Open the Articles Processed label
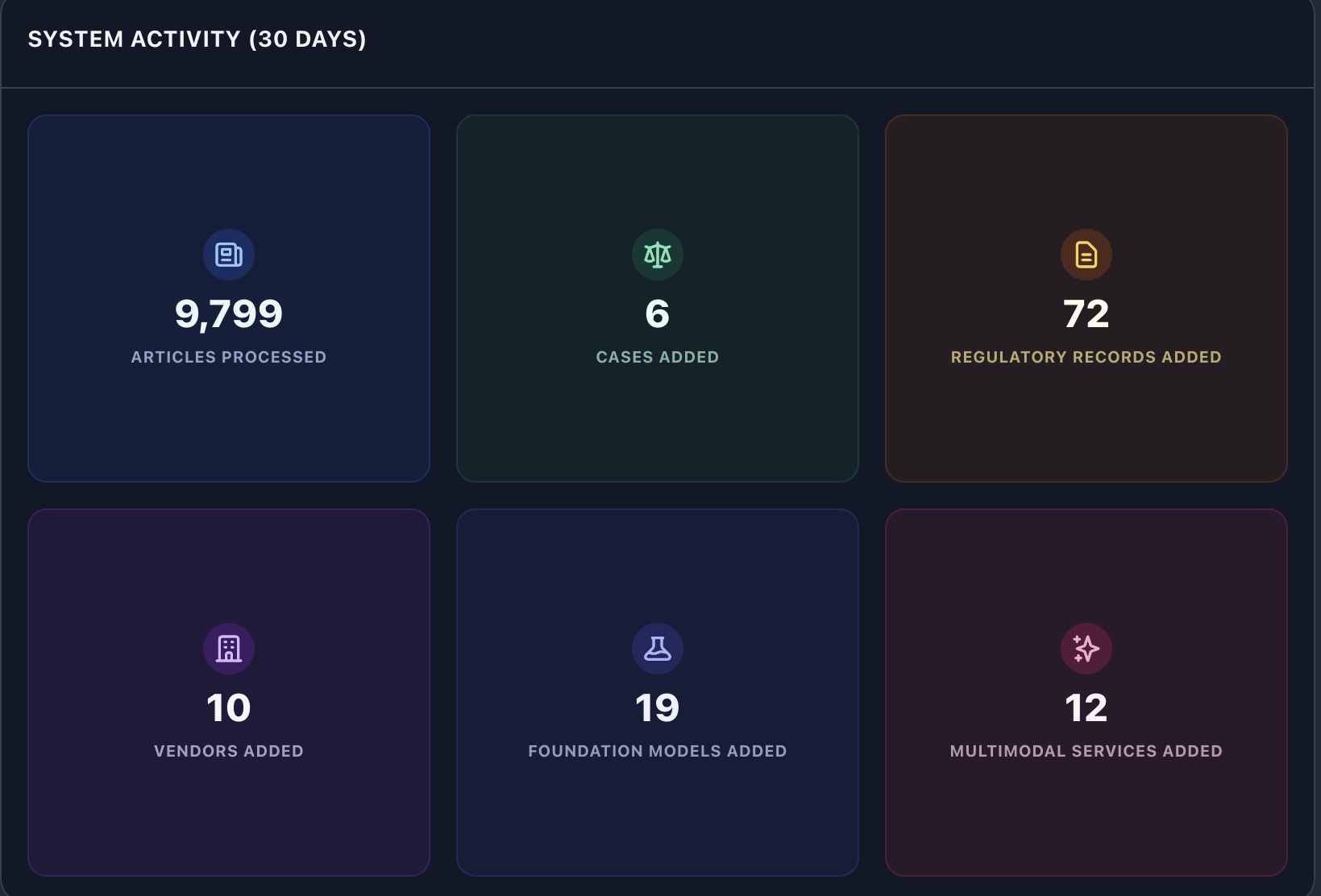The image size is (1321, 896). [x=229, y=357]
